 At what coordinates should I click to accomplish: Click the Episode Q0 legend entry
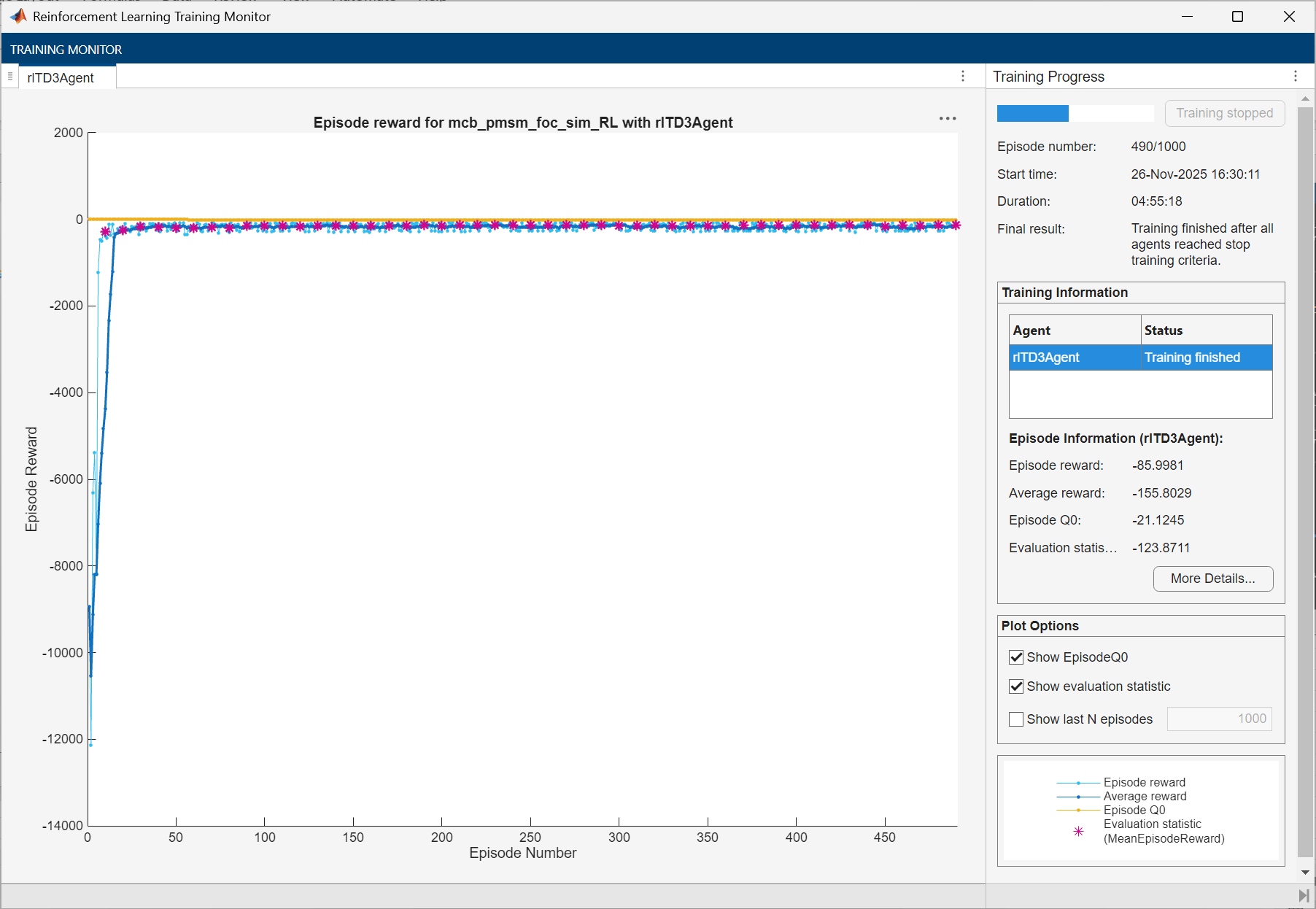(x=1111, y=811)
